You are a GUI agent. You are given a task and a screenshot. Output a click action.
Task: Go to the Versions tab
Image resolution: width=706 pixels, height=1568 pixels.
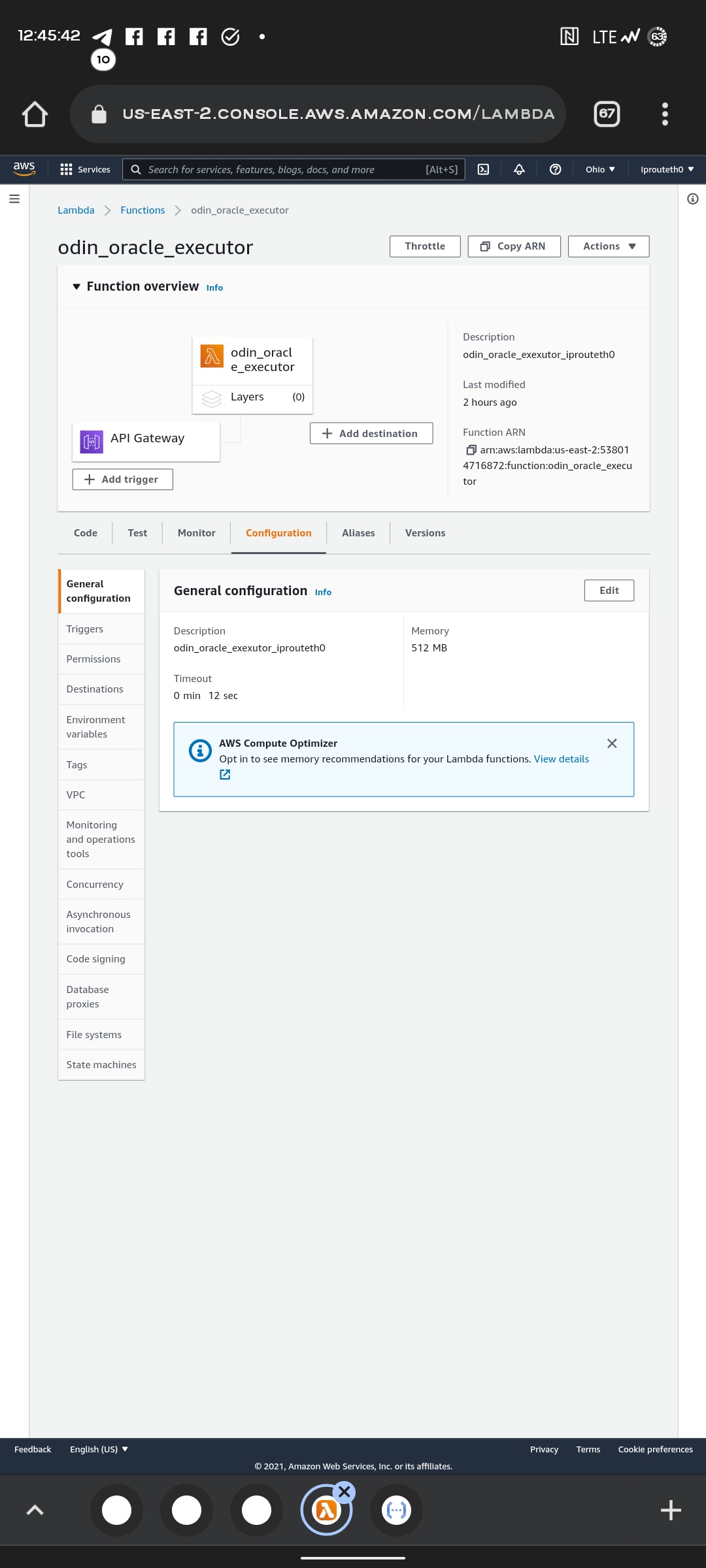(425, 533)
